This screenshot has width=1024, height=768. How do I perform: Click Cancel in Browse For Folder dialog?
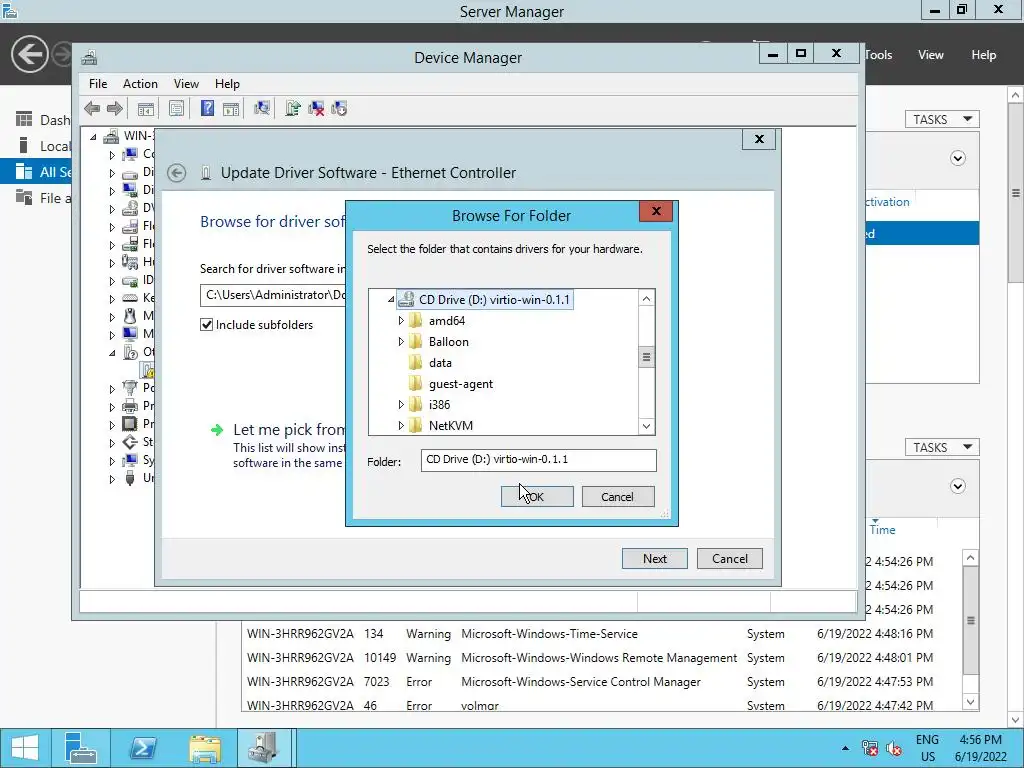(618, 496)
